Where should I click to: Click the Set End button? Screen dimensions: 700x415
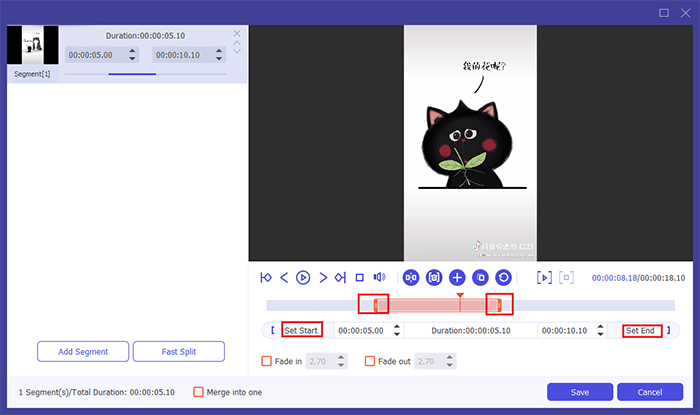[641, 330]
